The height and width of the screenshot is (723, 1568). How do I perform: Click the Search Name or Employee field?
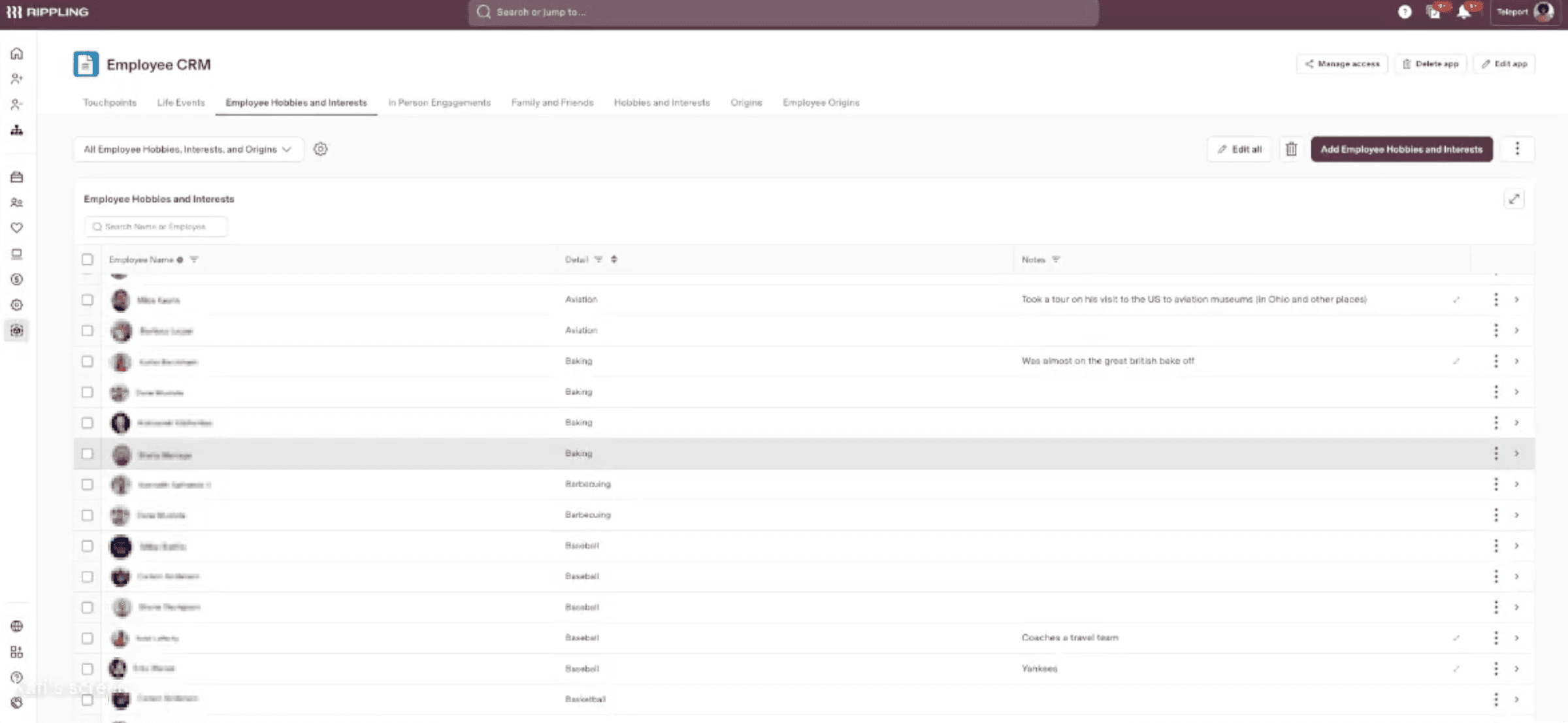click(157, 227)
